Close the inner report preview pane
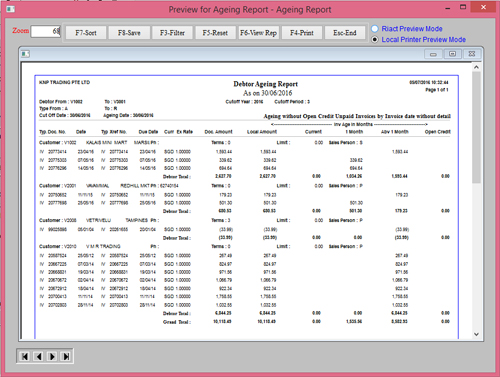The image size is (500, 377). 472,54
